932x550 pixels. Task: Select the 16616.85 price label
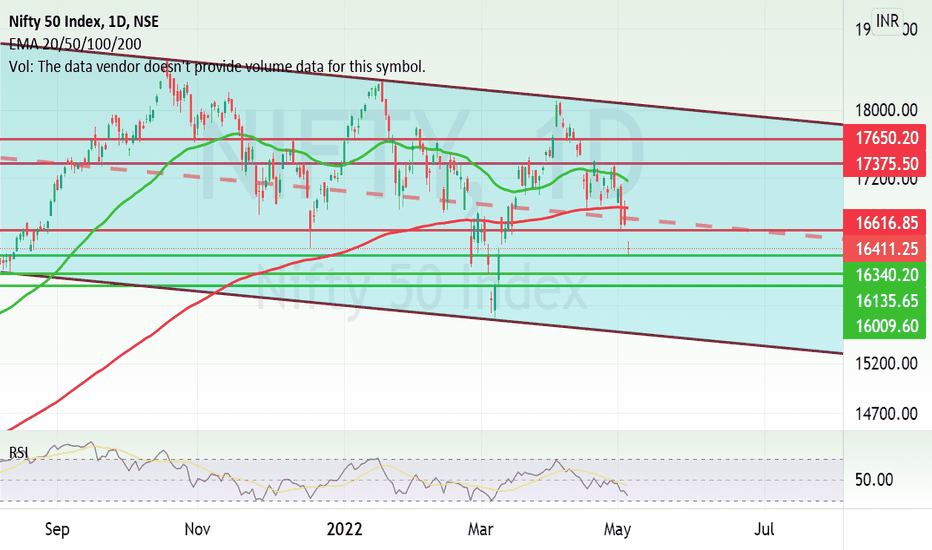pyautogui.click(x=884, y=223)
